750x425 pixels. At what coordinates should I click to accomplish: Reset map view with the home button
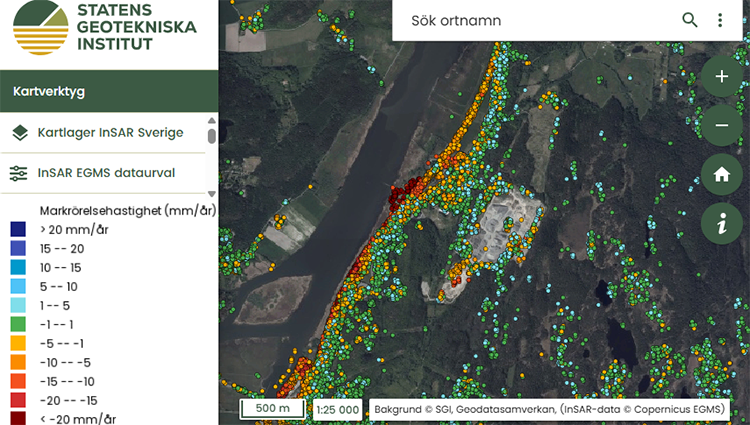click(721, 174)
